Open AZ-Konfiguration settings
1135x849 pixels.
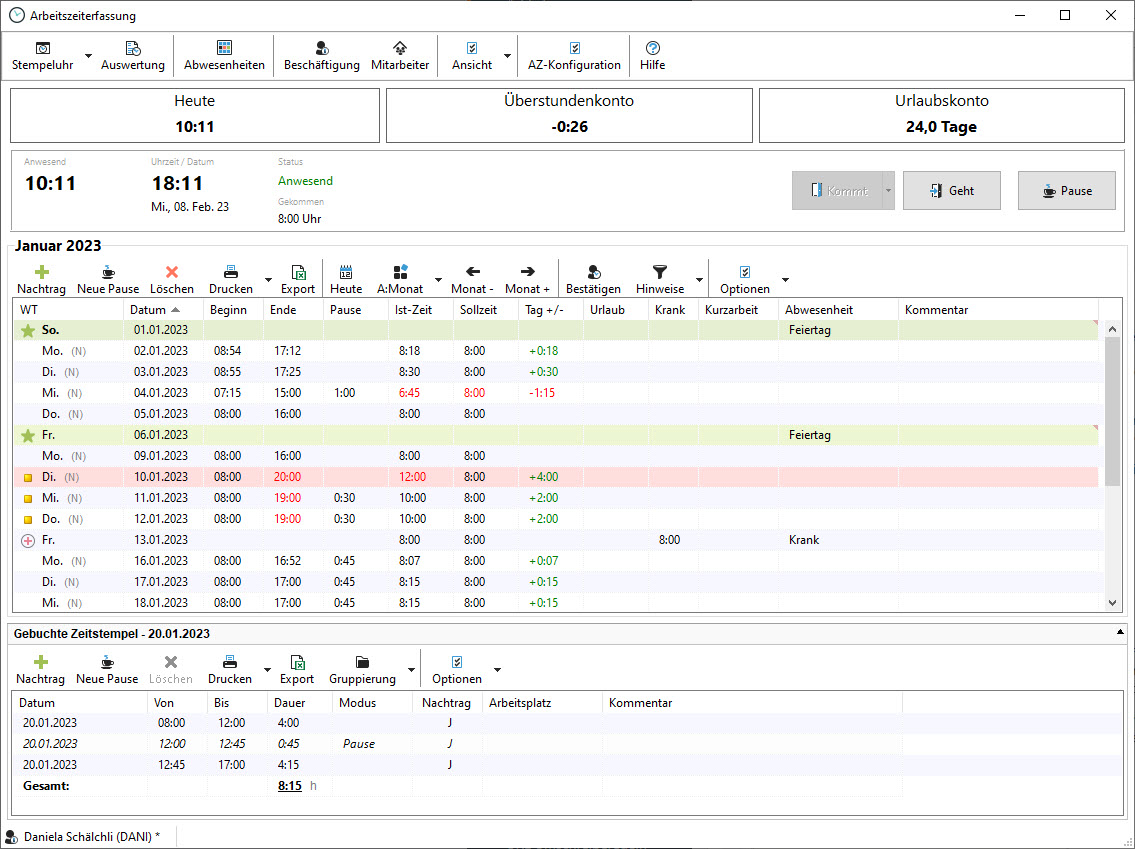click(x=574, y=56)
